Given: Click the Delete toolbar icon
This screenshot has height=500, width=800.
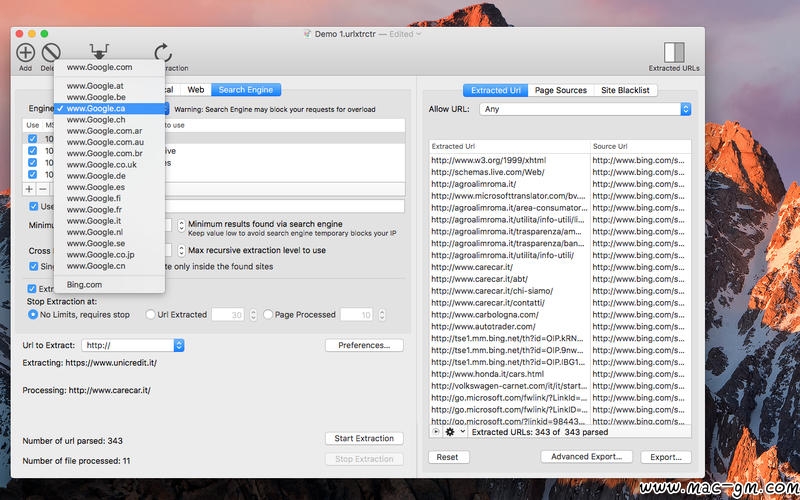Looking at the screenshot, I should point(51,52).
